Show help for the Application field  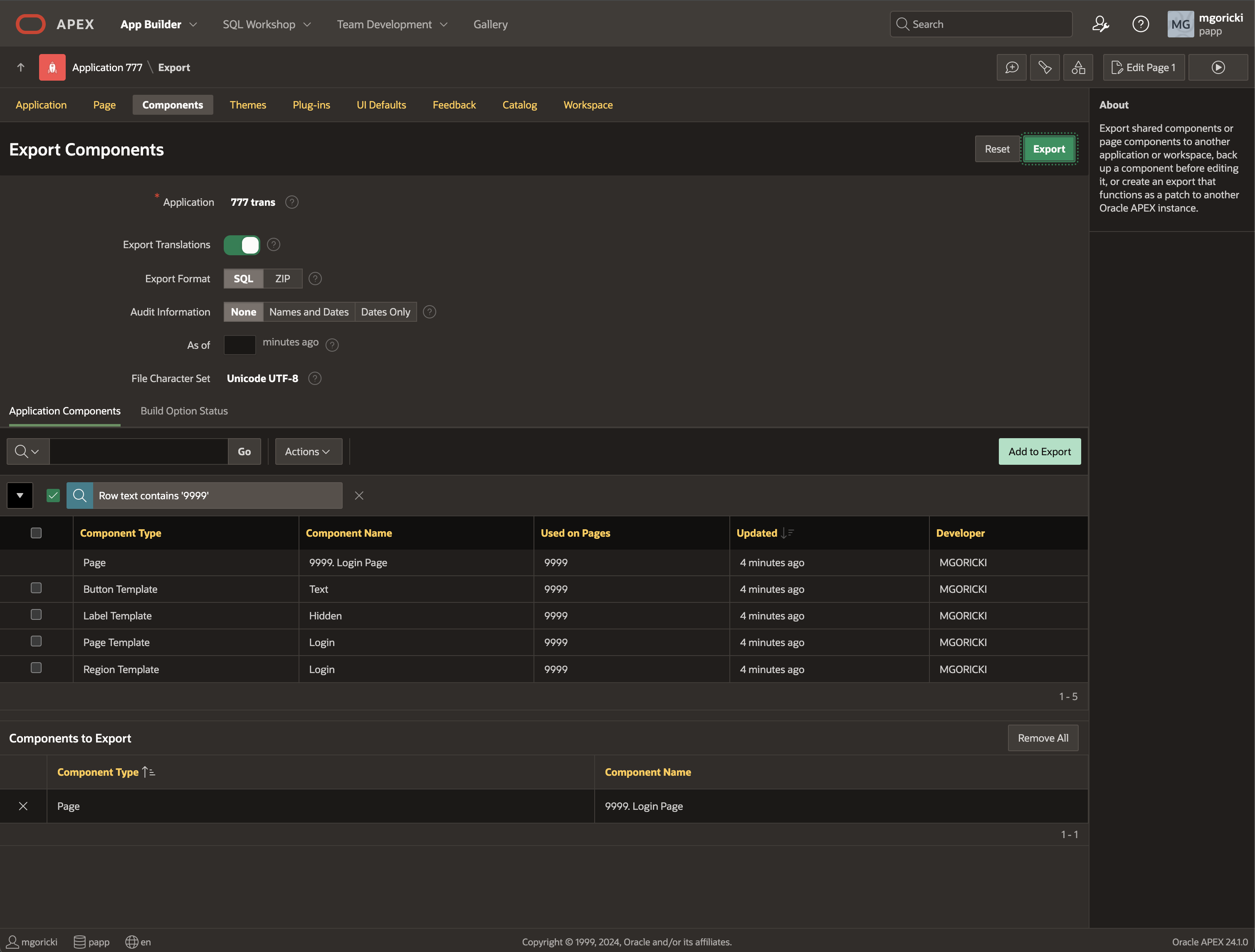click(x=292, y=202)
